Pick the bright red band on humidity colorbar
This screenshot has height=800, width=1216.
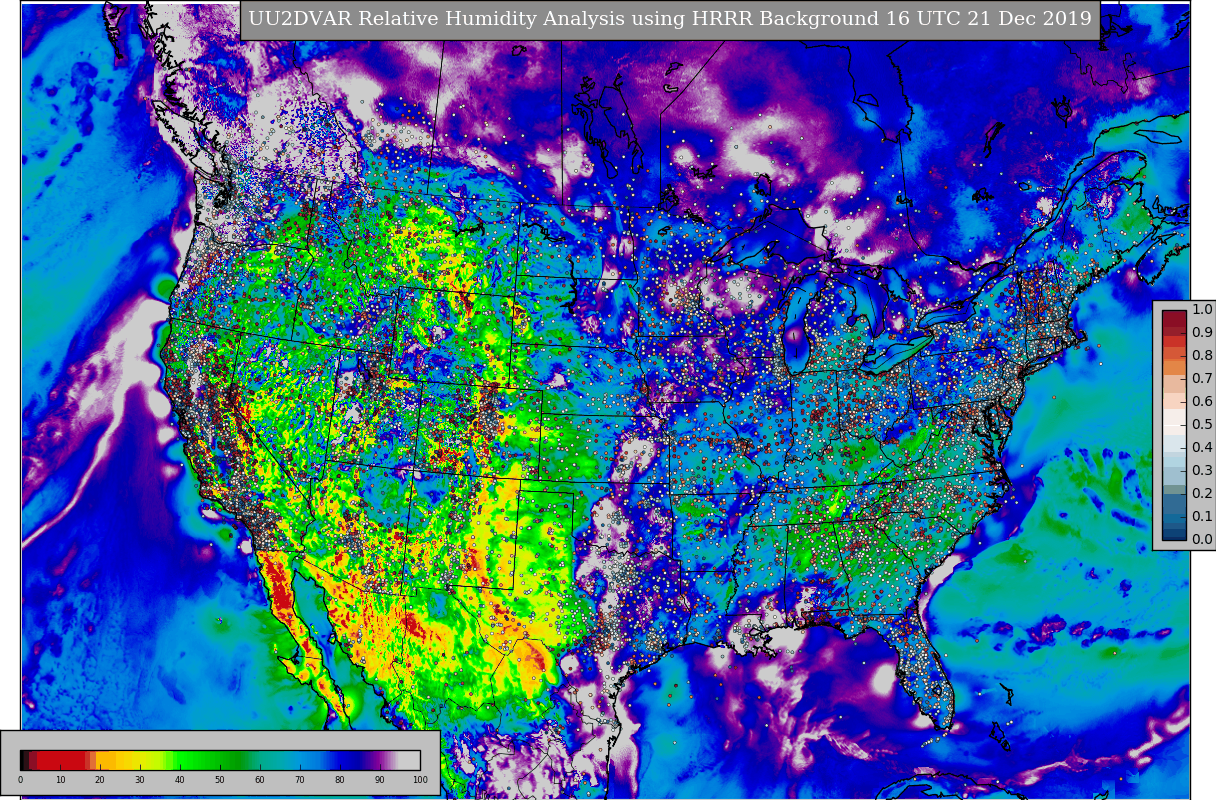(60, 760)
